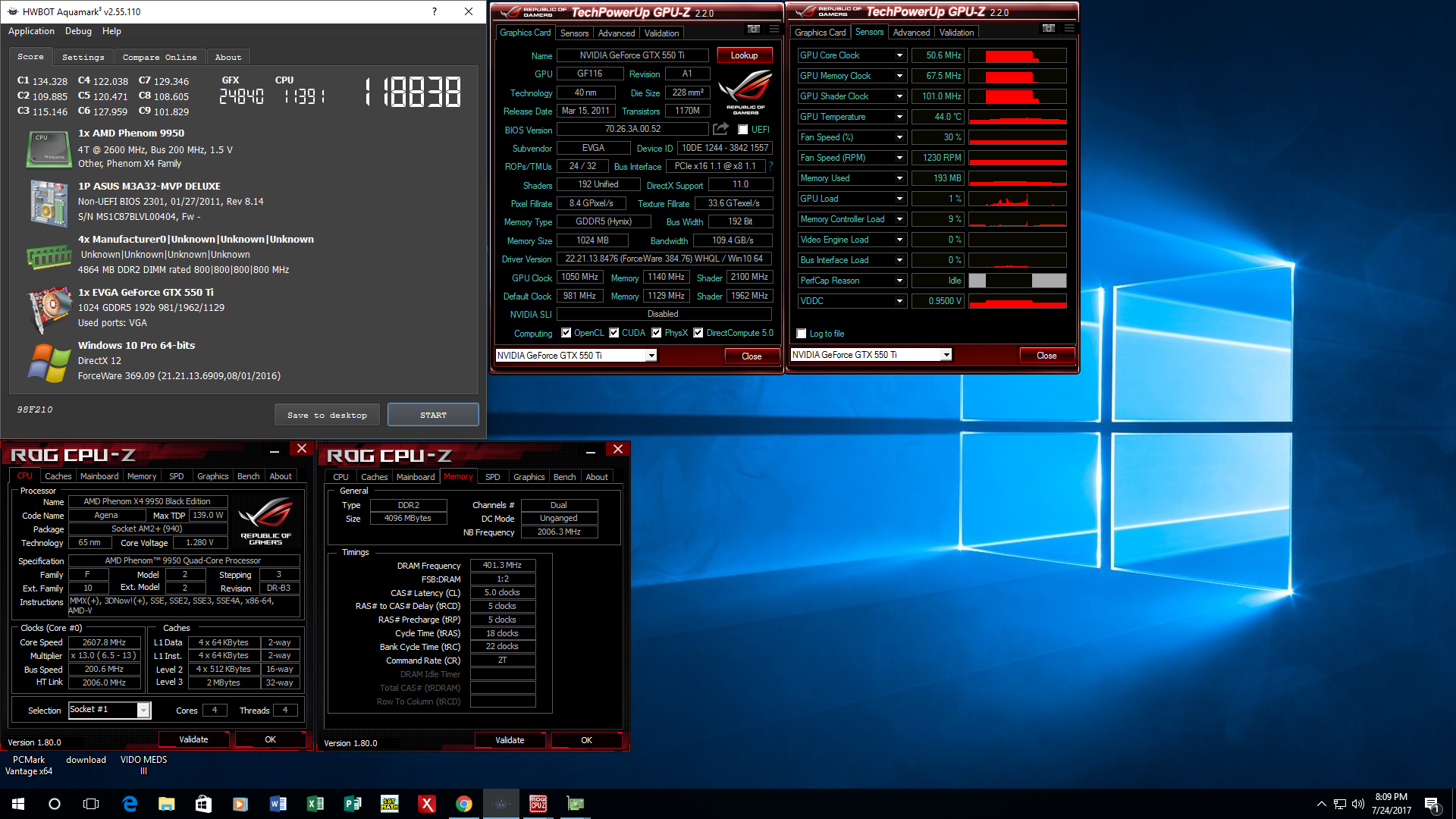Image resolution: width=1456 pixels, height=819 pixels.
Task: Switch to GPU-Z taskbar icon
Action: pyautogui.click(x=576, y=804)
